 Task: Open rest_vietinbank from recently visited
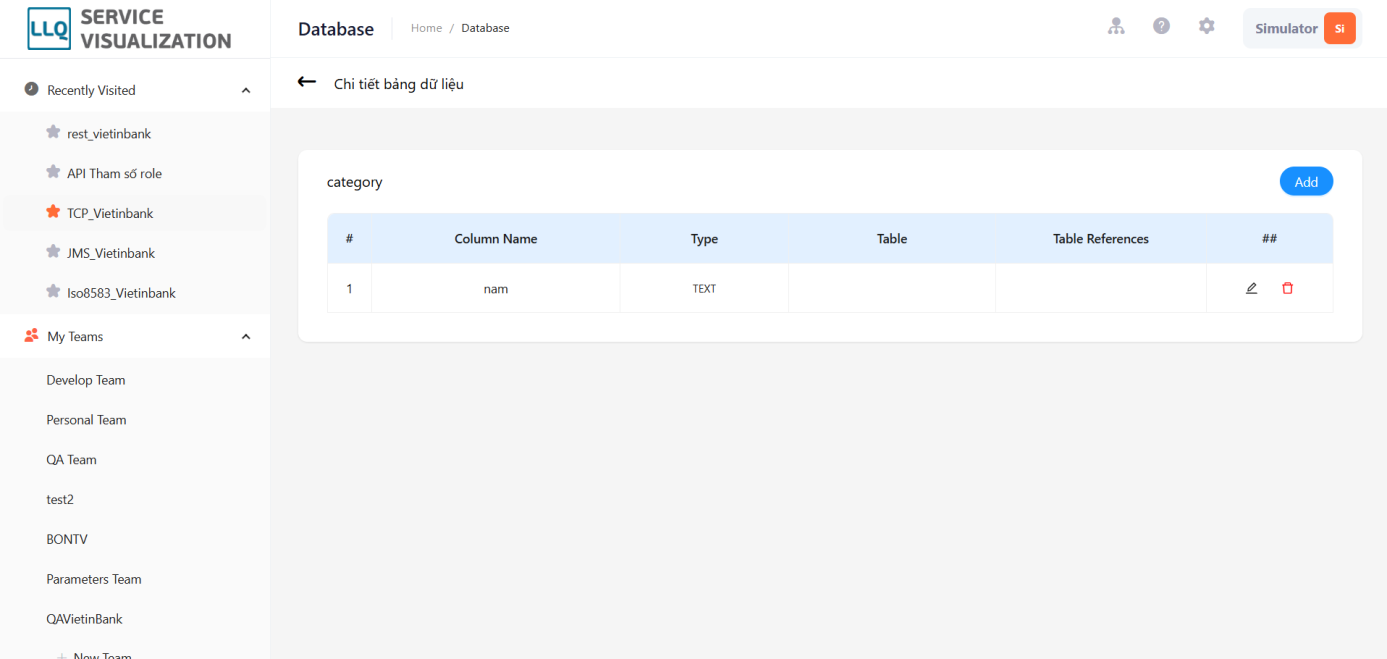pos(109,133)
